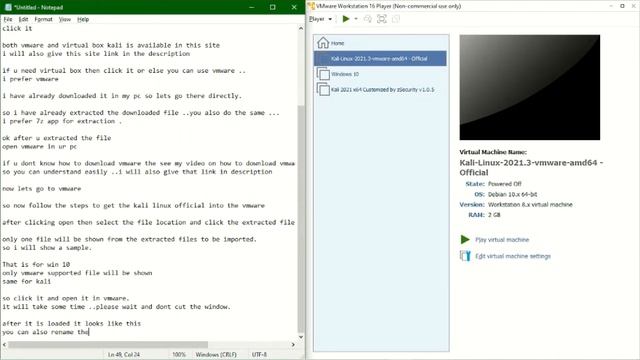Maximize the Notepad window
The height and width of the screenshot is (360, 640).
click(x=273, y=7)
